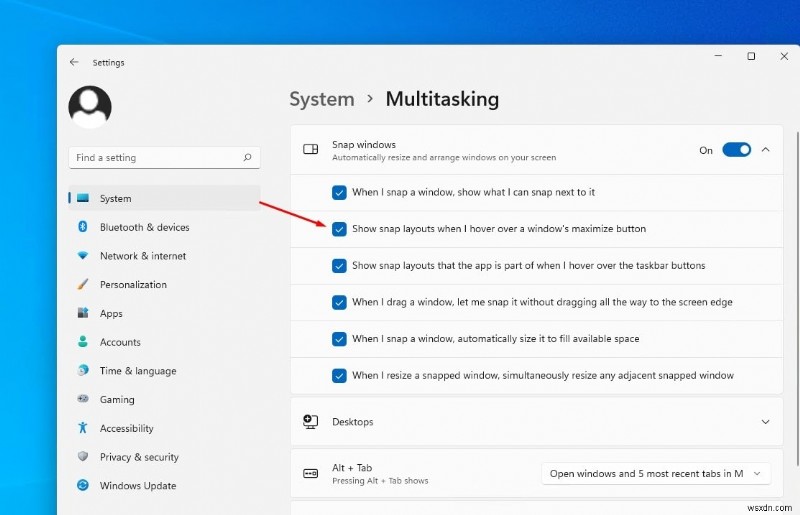The height and width of the screenshot is (515, 800).
Task: Click the Desktops icon
Action: click(310, 422)
